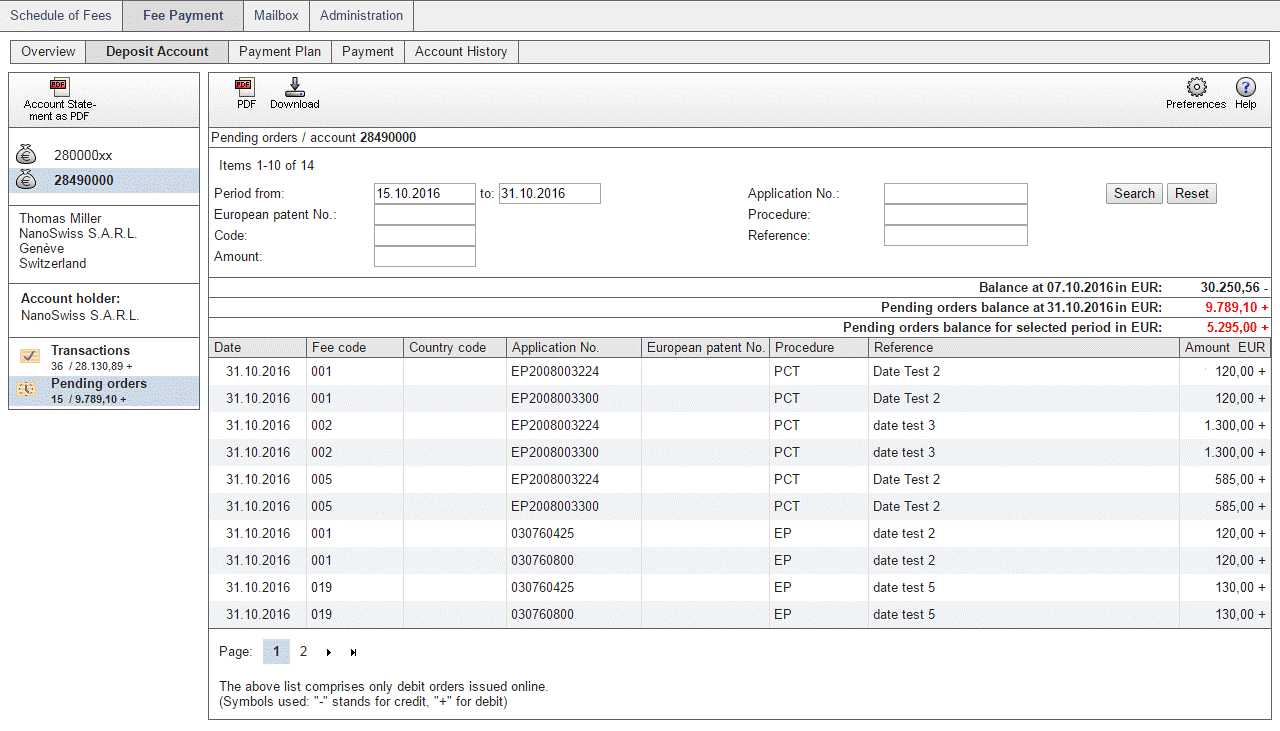Select the money bag icon for 280000xx

click(x=27, y=155)
